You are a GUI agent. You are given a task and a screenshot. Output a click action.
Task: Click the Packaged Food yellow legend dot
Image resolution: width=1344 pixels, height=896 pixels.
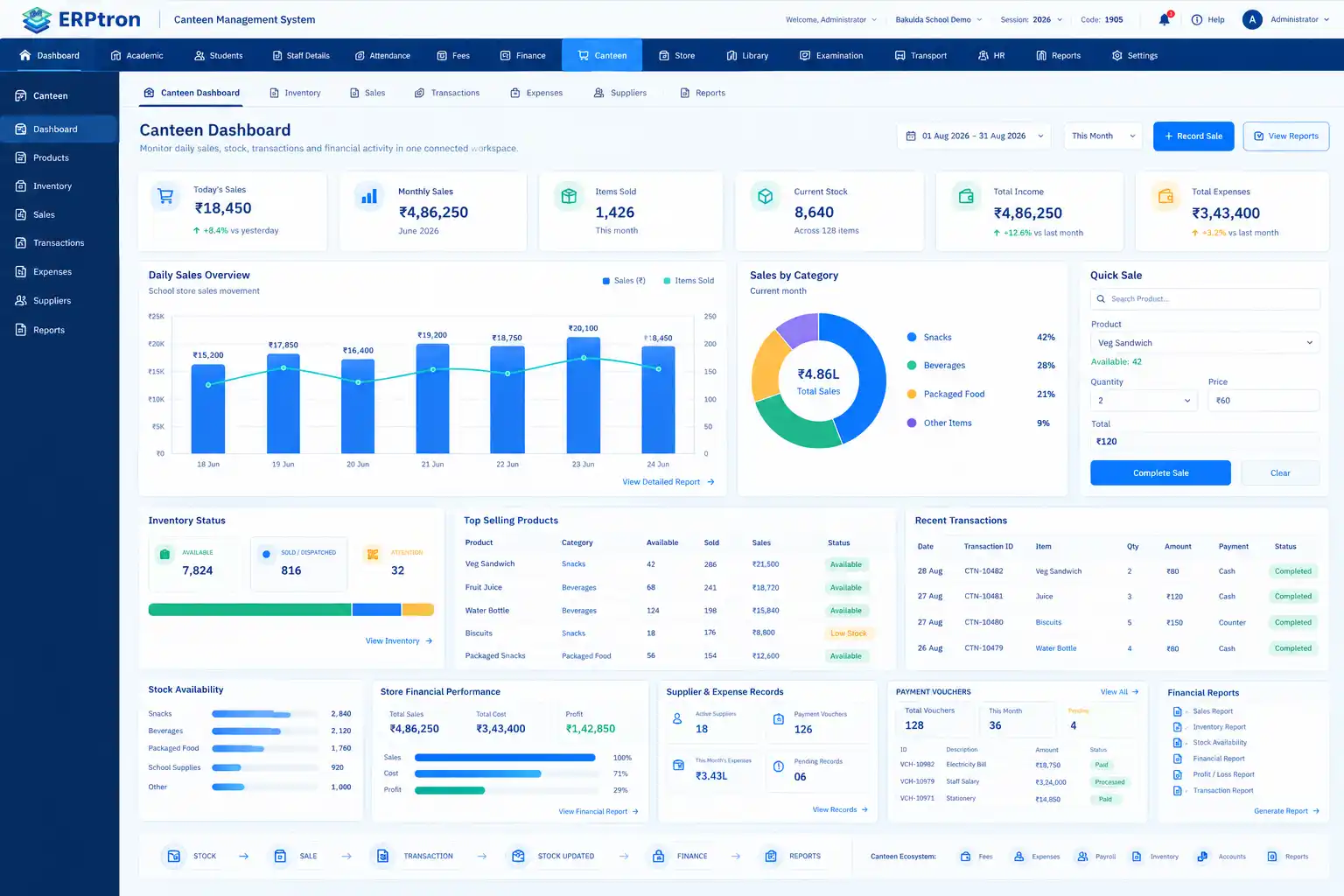pyautogui.click(x=912, y=394)
